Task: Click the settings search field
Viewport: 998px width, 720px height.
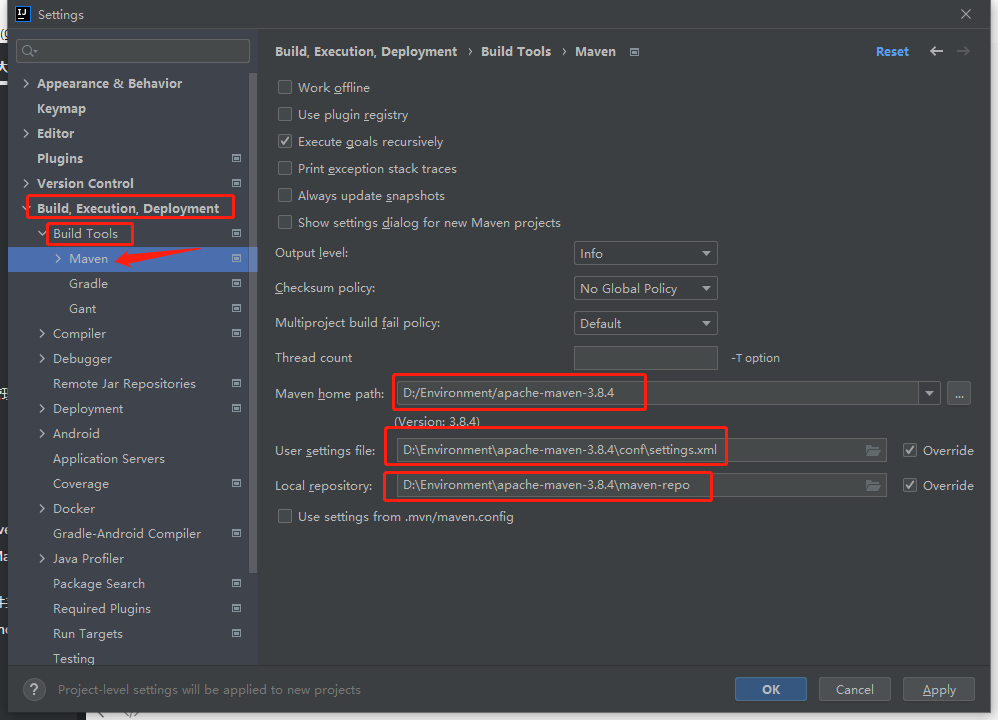Action: coord(134,51)
